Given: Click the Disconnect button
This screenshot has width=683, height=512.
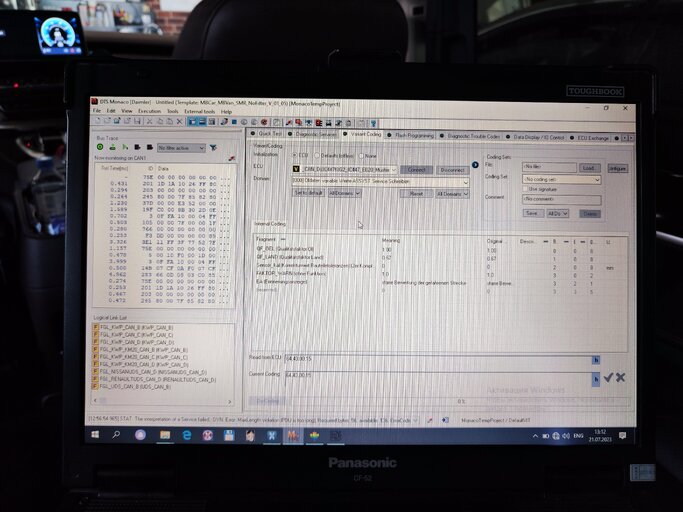Looking at the screenshot, I should click(452, 170).
